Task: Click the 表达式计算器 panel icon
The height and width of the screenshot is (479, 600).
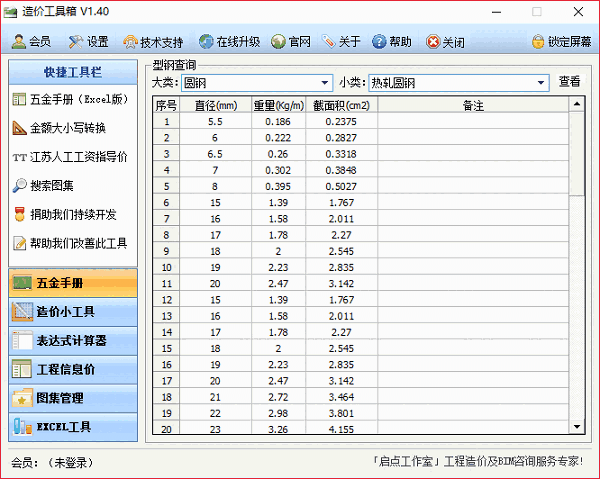Action: [x=22, y=341]
